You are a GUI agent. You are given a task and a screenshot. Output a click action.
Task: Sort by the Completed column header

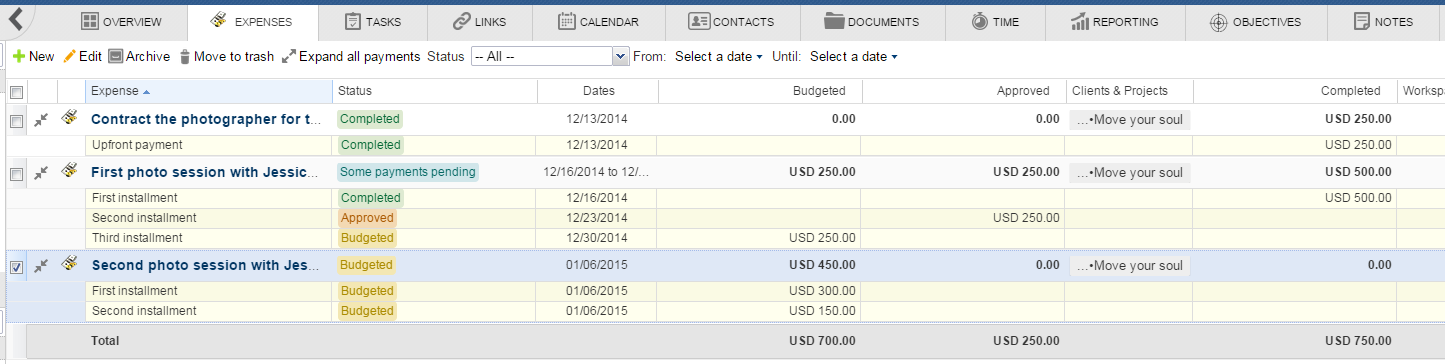[1295, 91]
